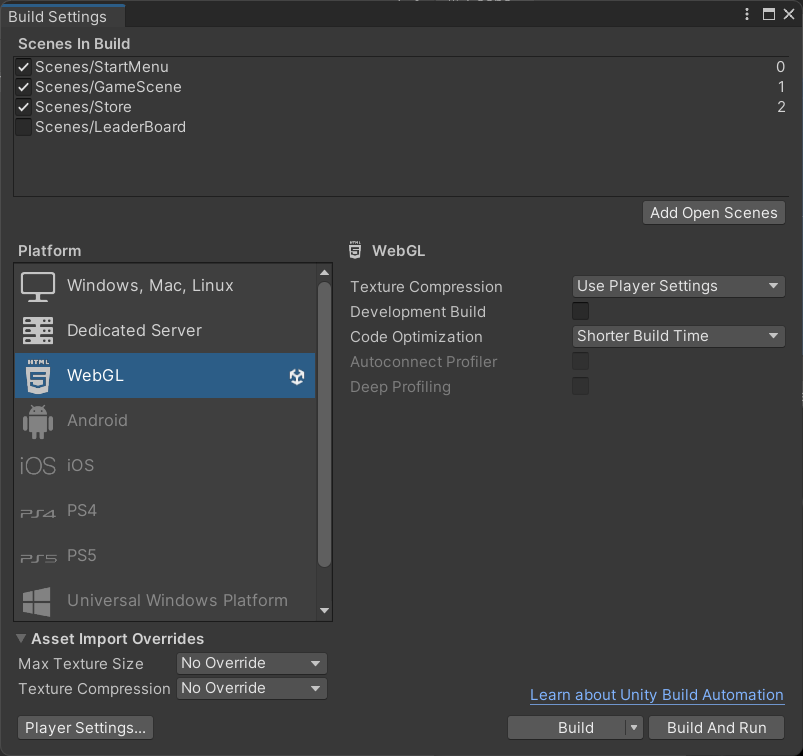Enable the Development Build checkbox

click(x=580, y=311)
